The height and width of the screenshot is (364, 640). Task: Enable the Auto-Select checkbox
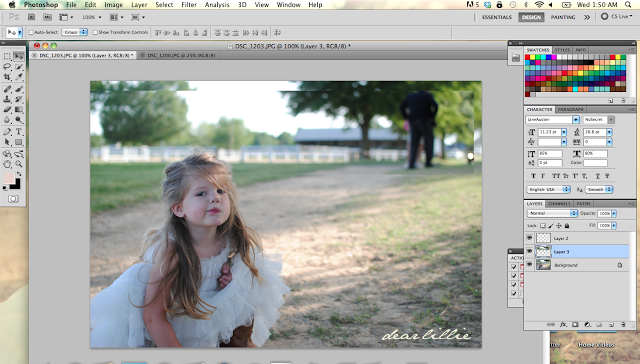coord(31,32)
